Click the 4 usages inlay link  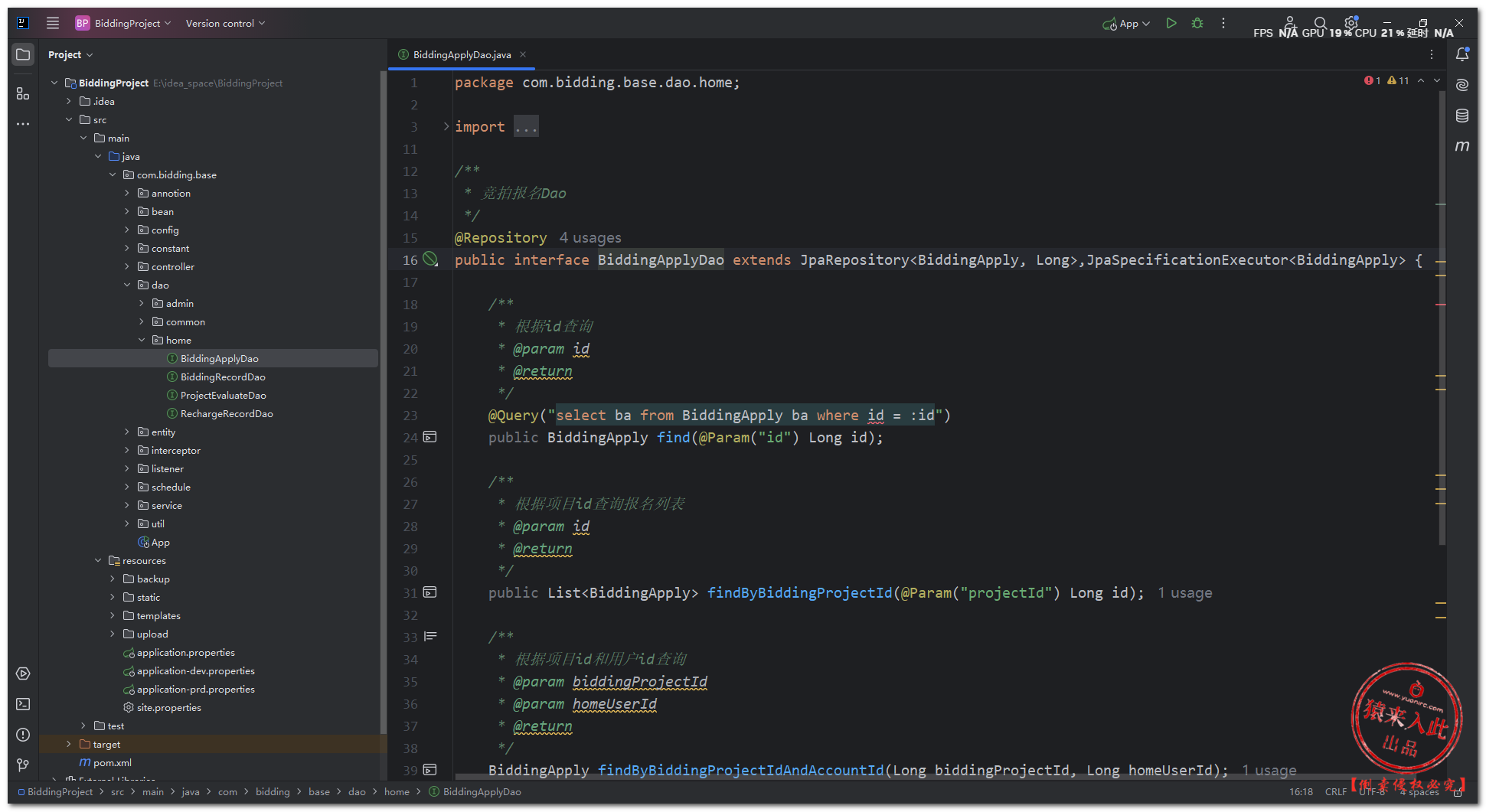(x=590, y=238)
